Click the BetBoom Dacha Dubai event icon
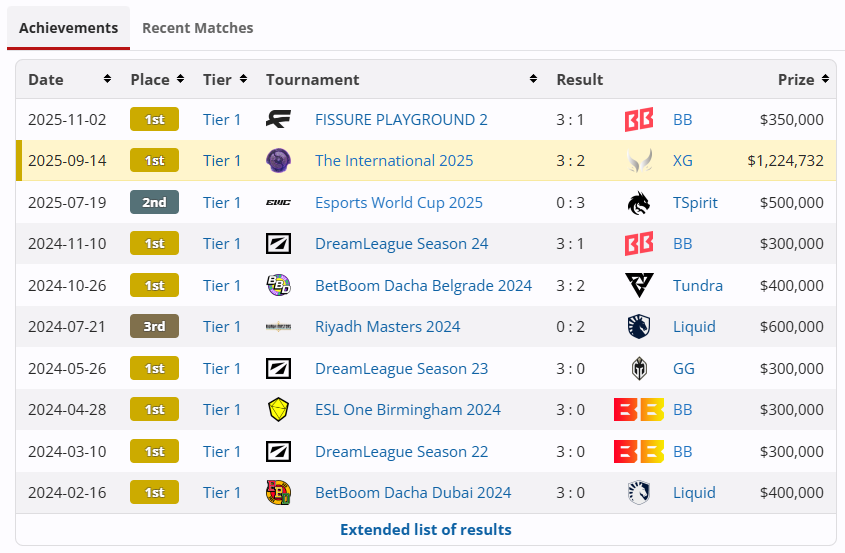This screenshot has height=553, width=845. pyautogui.click(x=278, y=492)
